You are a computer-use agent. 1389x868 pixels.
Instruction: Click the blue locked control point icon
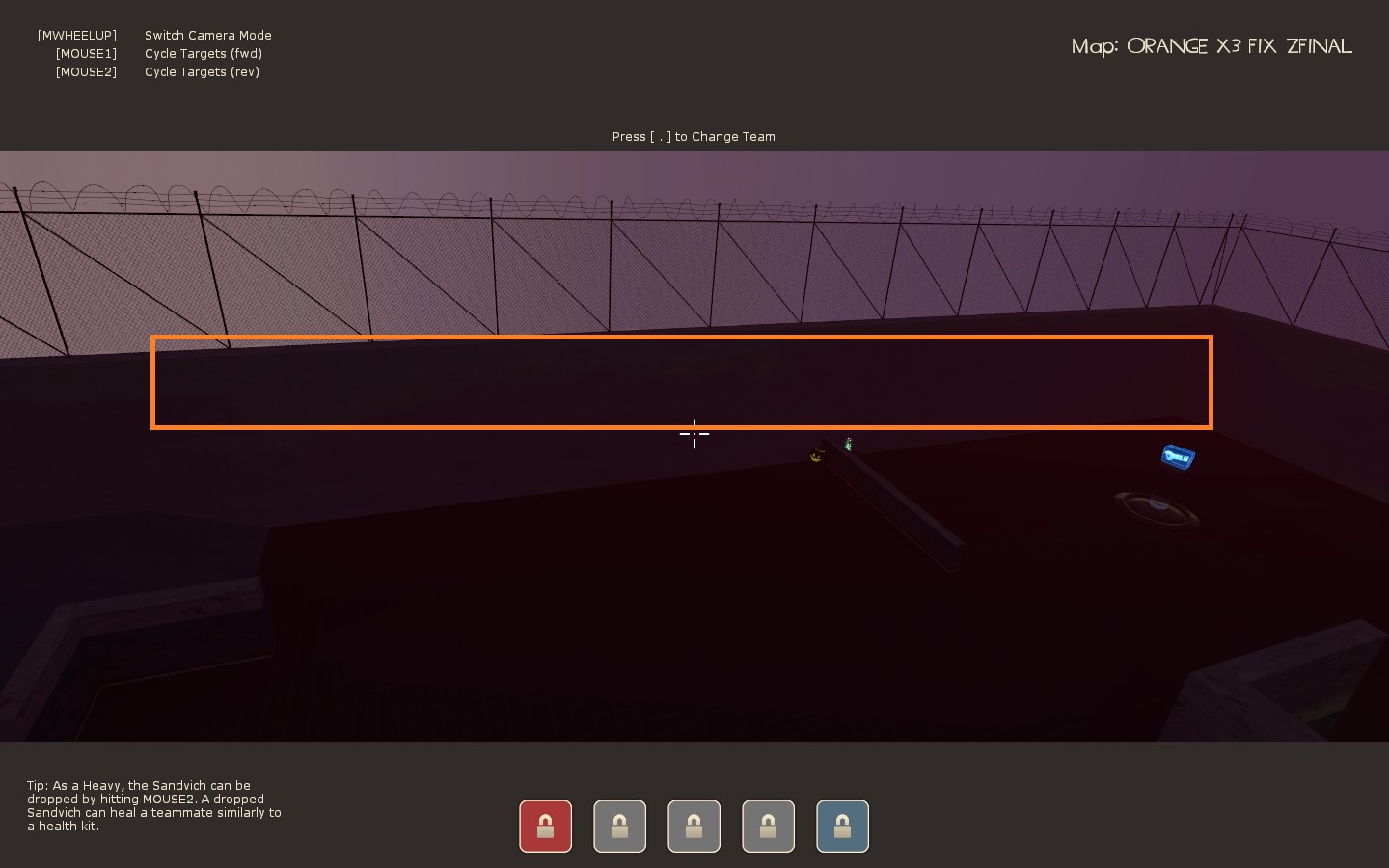[x=842, y=827]
